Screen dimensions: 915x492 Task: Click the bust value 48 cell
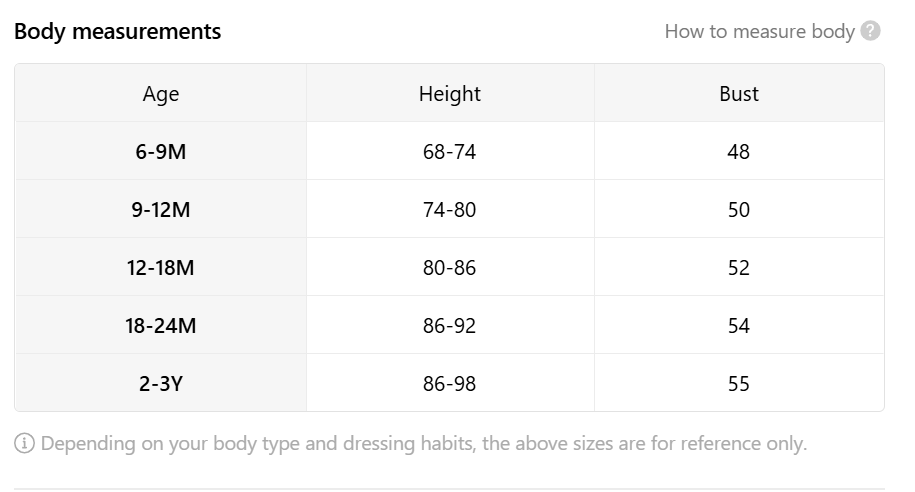click(x=739, y=151)
